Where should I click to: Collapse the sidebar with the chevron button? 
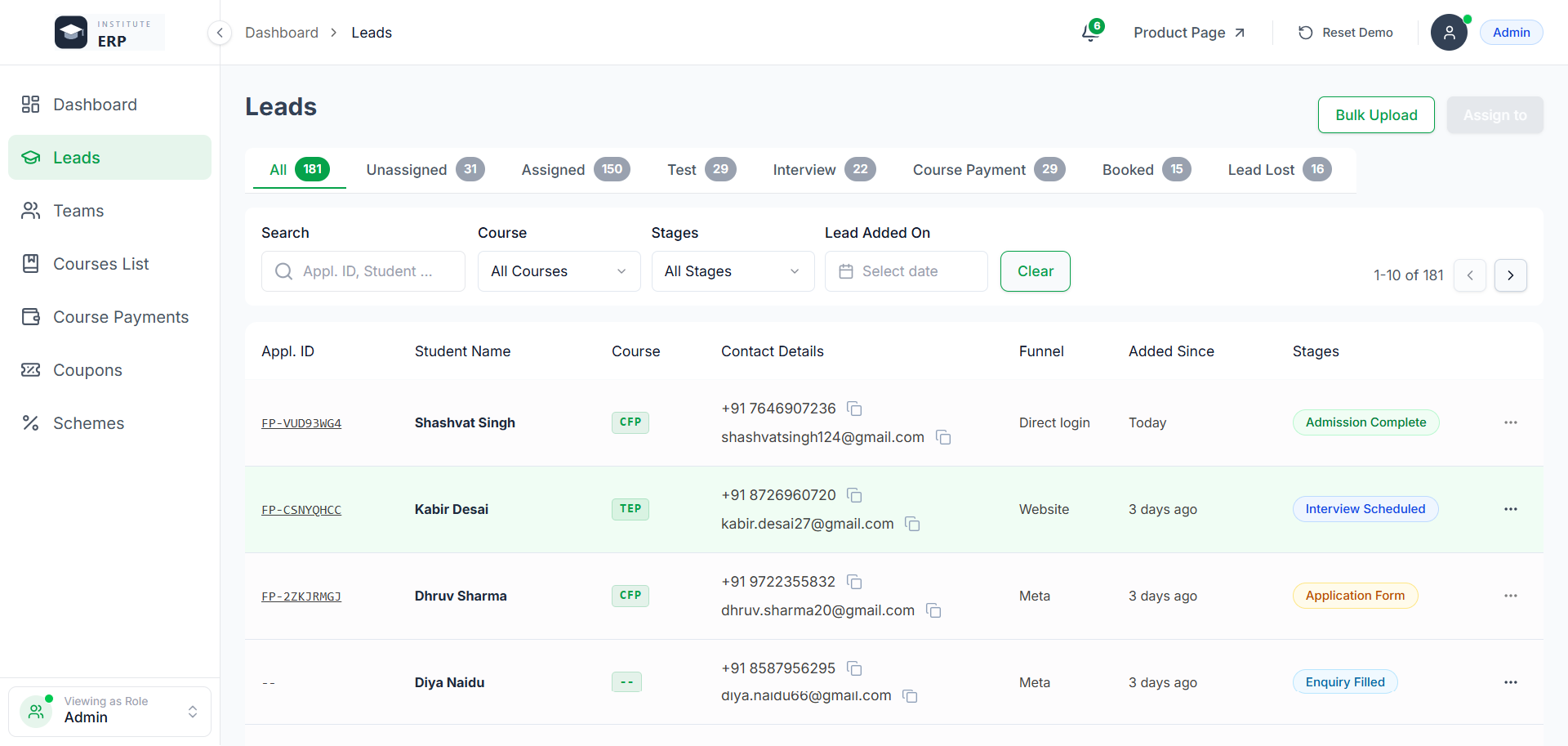(219, 33)
